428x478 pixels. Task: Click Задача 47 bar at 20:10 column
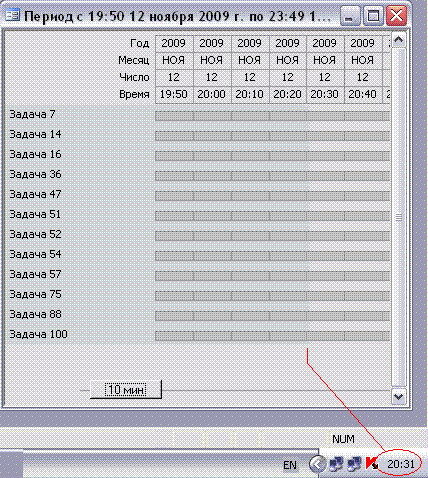pos(250,196)
